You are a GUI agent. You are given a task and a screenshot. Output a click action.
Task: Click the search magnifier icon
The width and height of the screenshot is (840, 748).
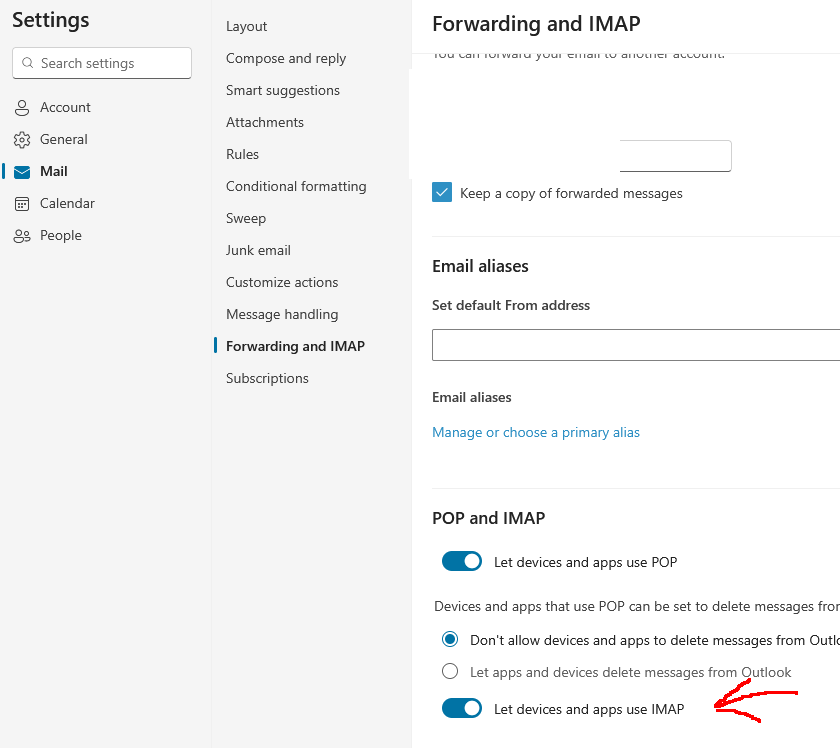[x=27, y=63]
